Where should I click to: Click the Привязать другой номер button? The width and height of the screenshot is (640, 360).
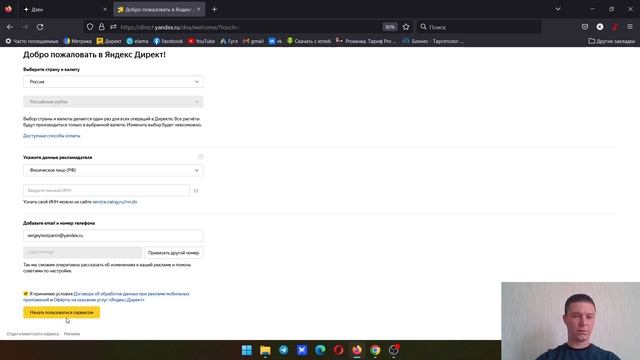pos(173,253)
